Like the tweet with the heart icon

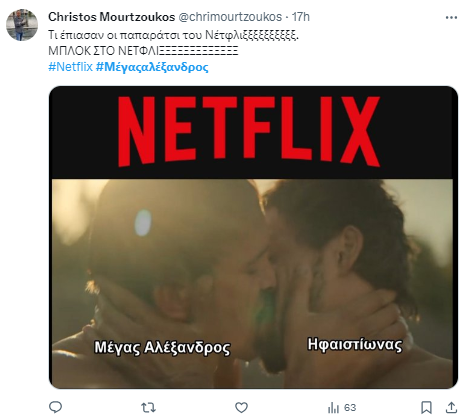tap(241, 407)
